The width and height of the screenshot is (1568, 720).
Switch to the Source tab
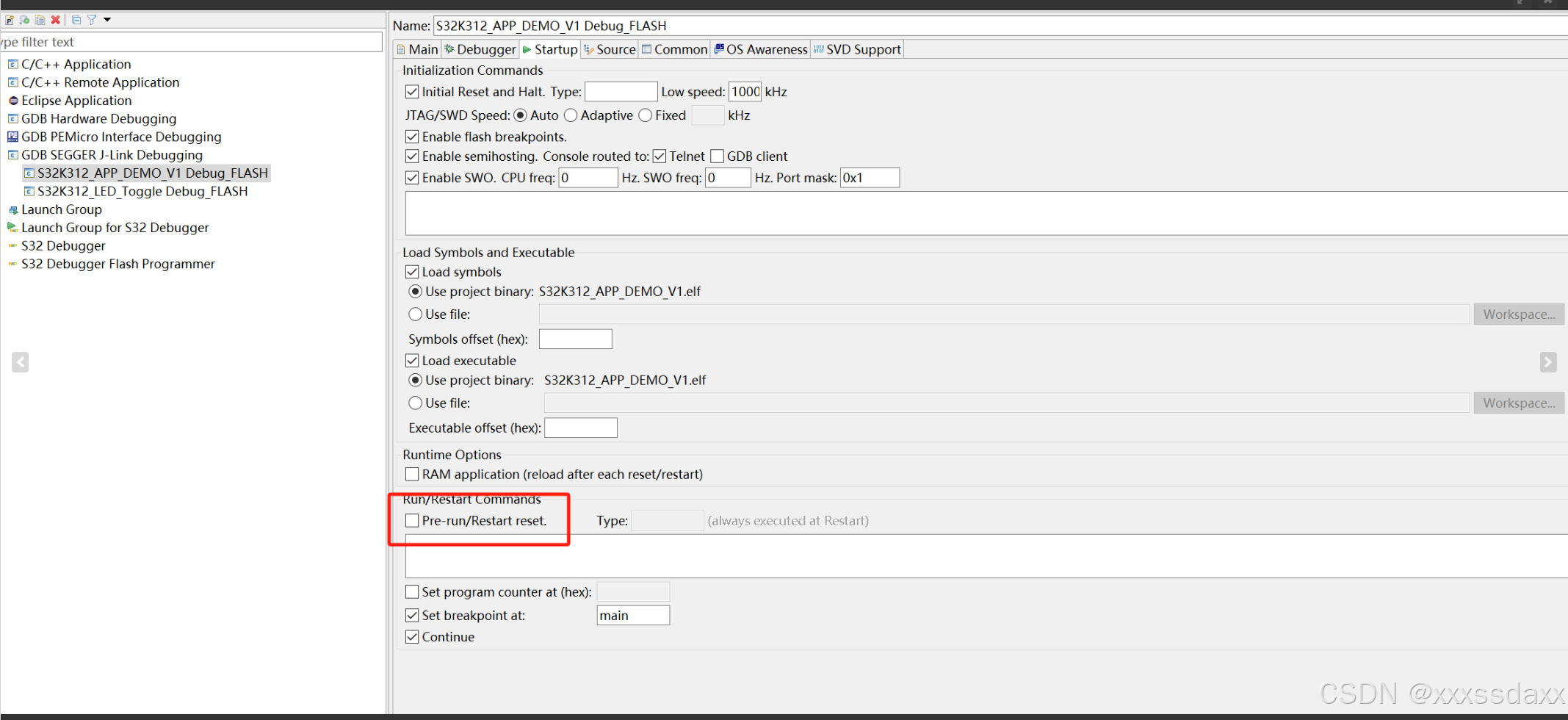click(610, 49)
